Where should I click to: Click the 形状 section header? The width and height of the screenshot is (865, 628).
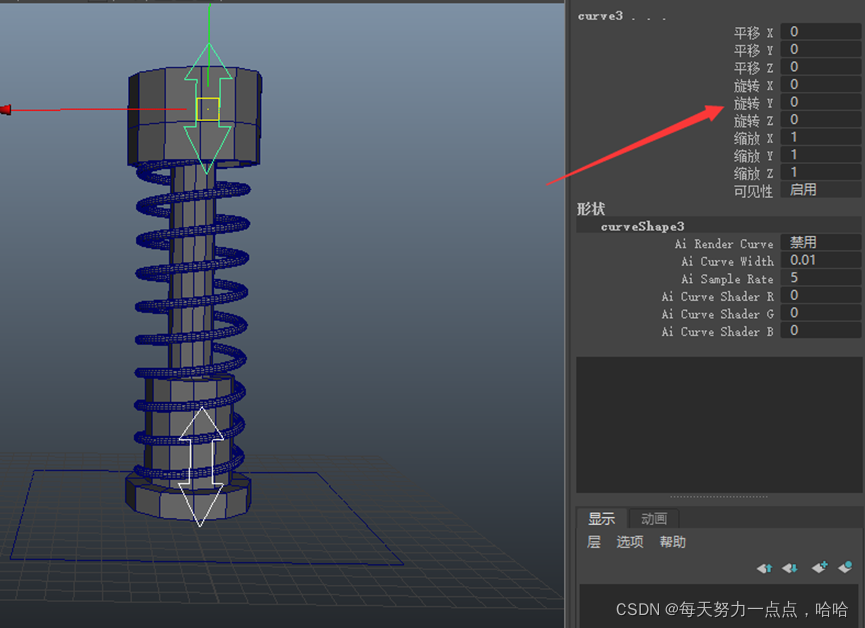point(591,209)
